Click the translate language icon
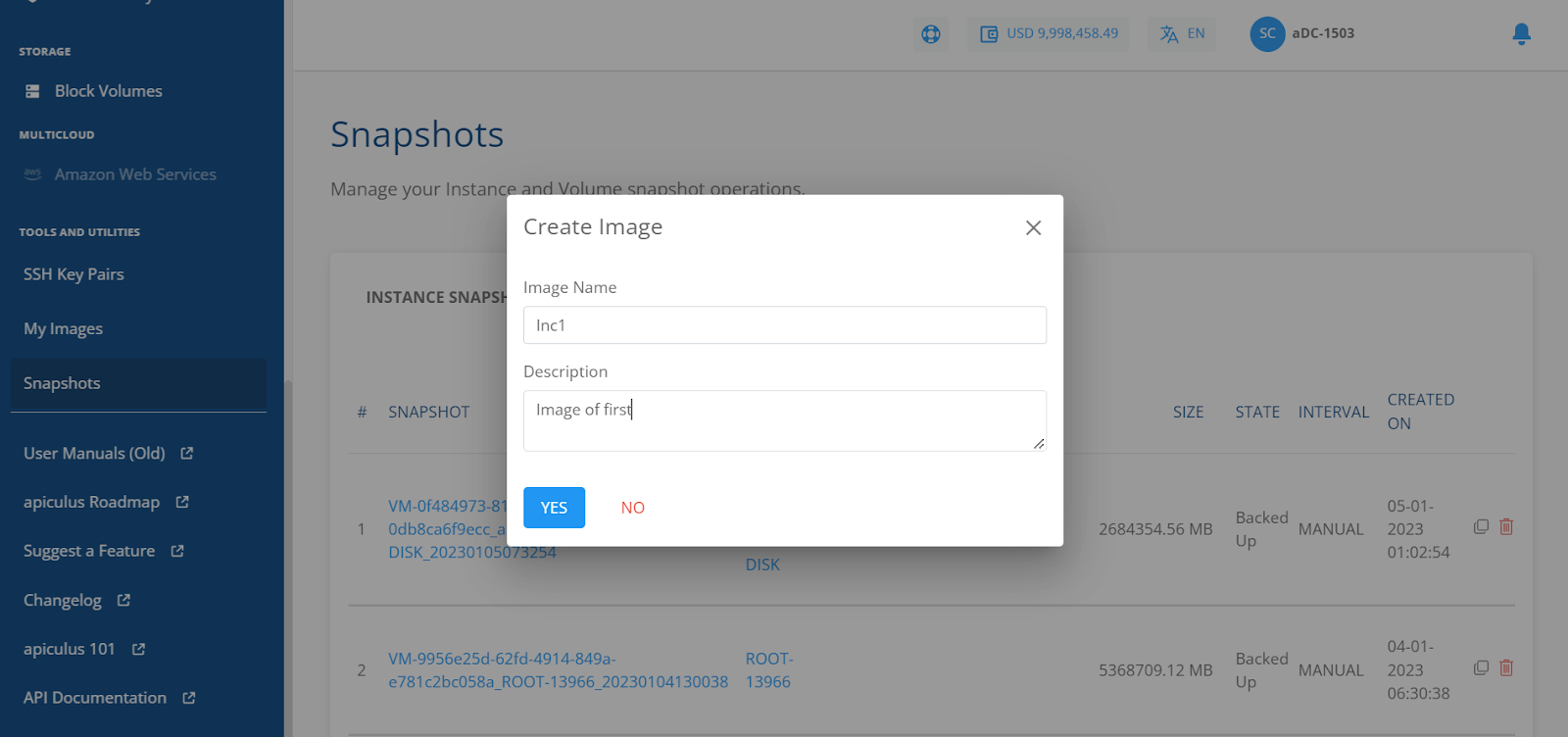Screen dimensions: 1568x737 (x=1169, y=34)
